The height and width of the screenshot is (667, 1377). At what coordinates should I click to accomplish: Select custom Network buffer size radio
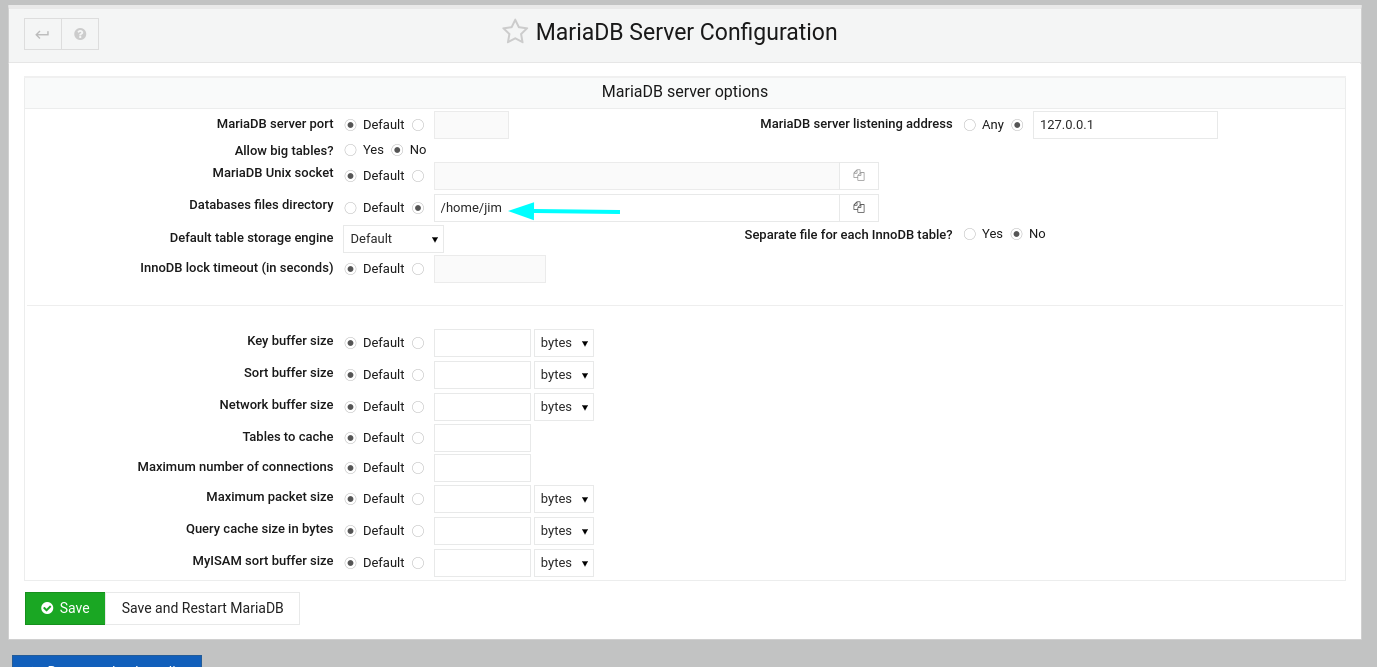[x=418, y=407]
